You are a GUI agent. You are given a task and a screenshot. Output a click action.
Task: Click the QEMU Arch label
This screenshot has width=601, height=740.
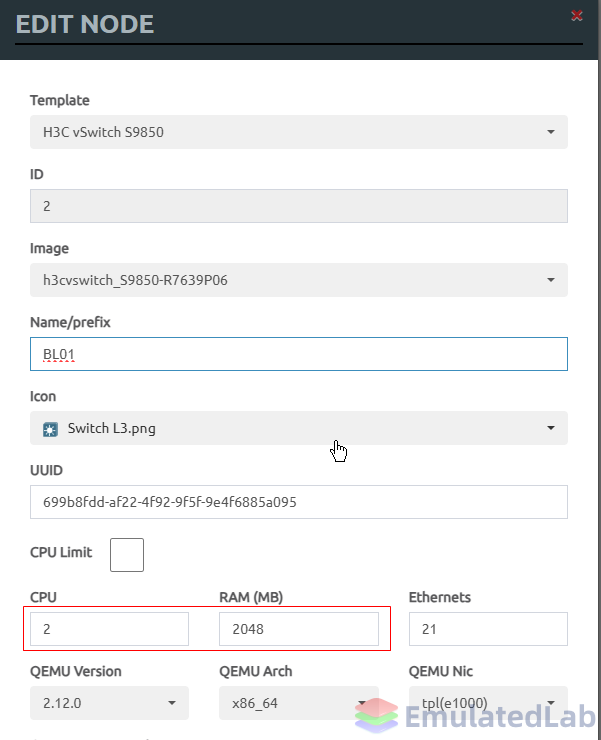coord(256,671)
